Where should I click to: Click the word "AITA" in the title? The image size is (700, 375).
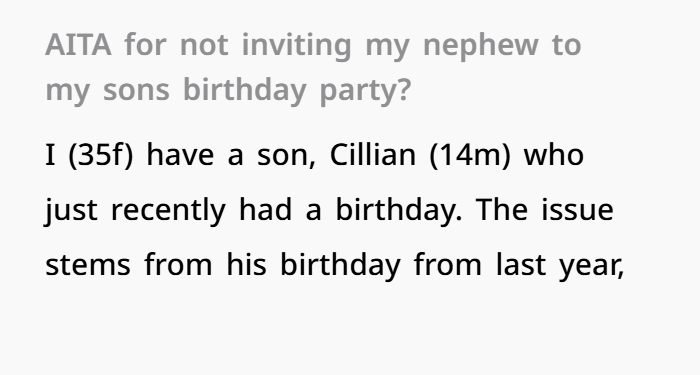point(78,45)
